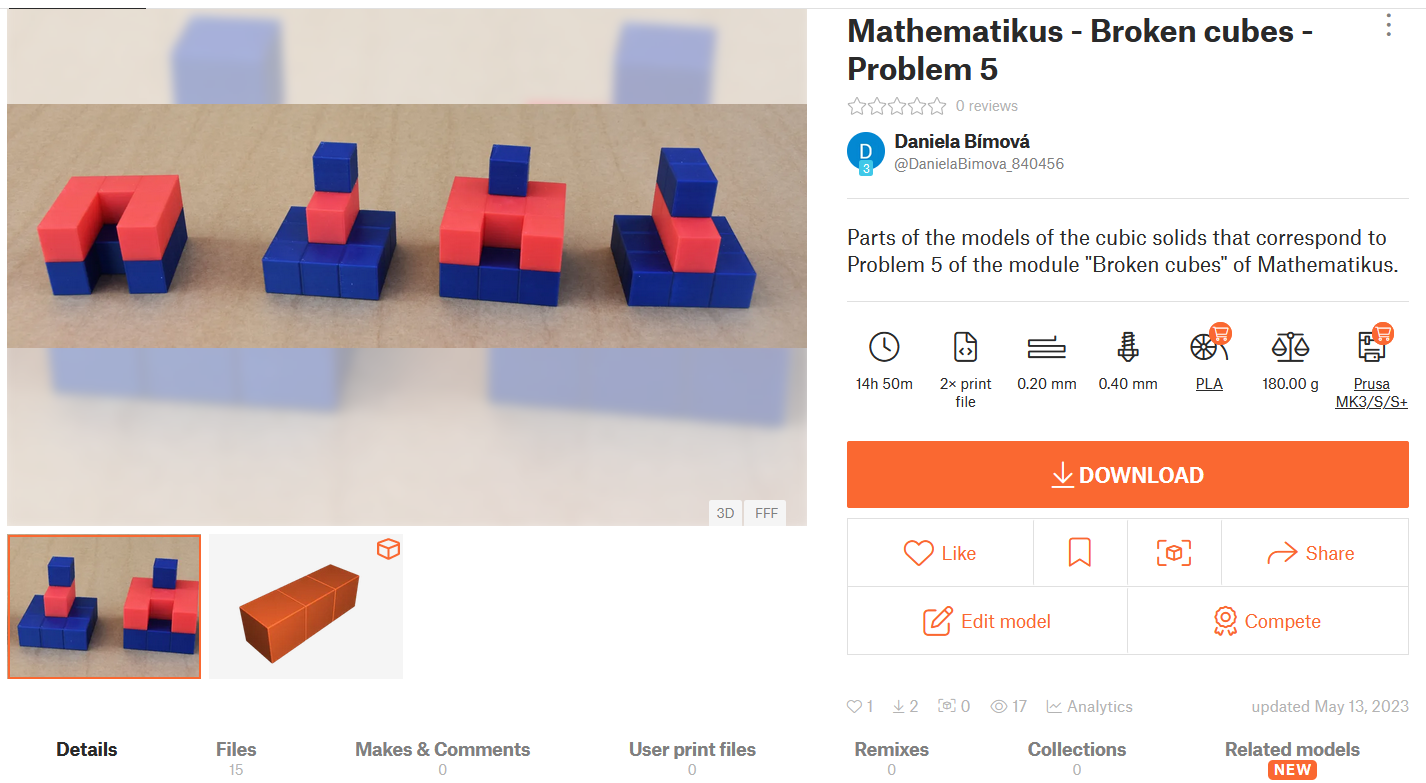Click the bookmark icon

click(1079, 553)
